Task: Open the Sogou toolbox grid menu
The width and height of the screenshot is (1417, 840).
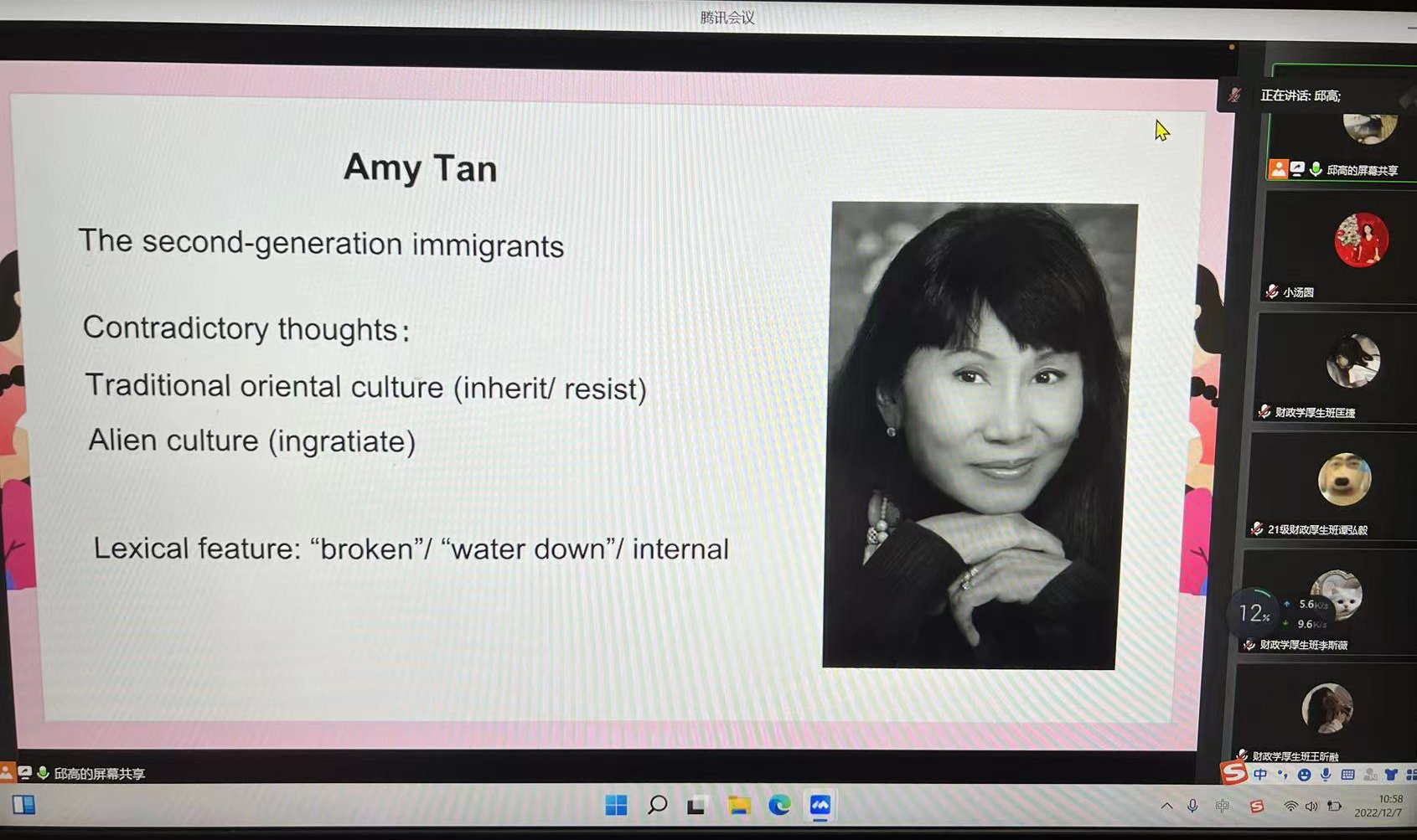Action: (1410, 775)
